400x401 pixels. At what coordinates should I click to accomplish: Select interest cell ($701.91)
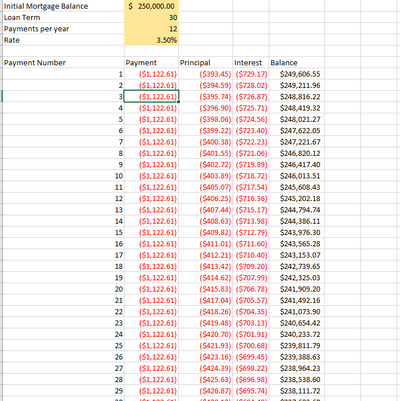(251, 334)
